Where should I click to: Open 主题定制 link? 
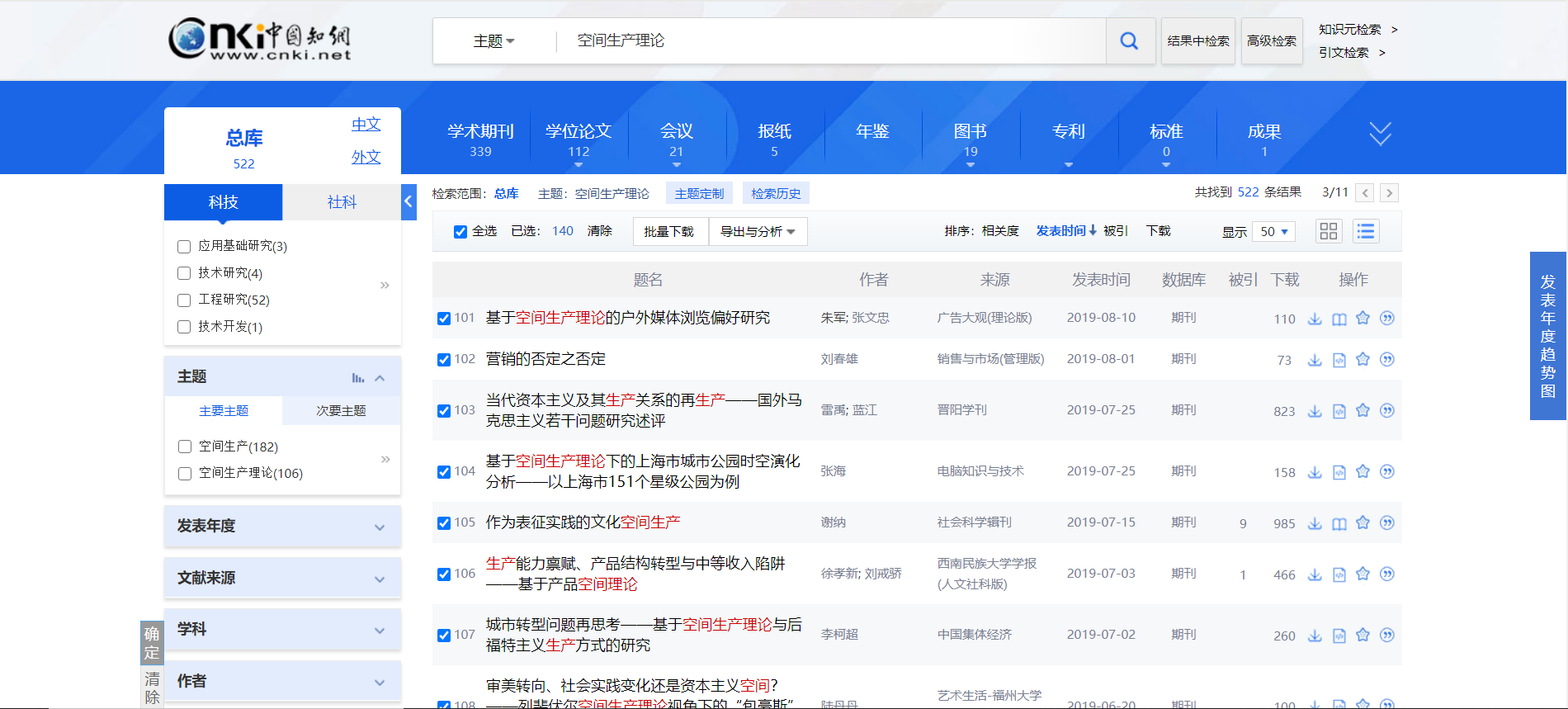point(699,193)
